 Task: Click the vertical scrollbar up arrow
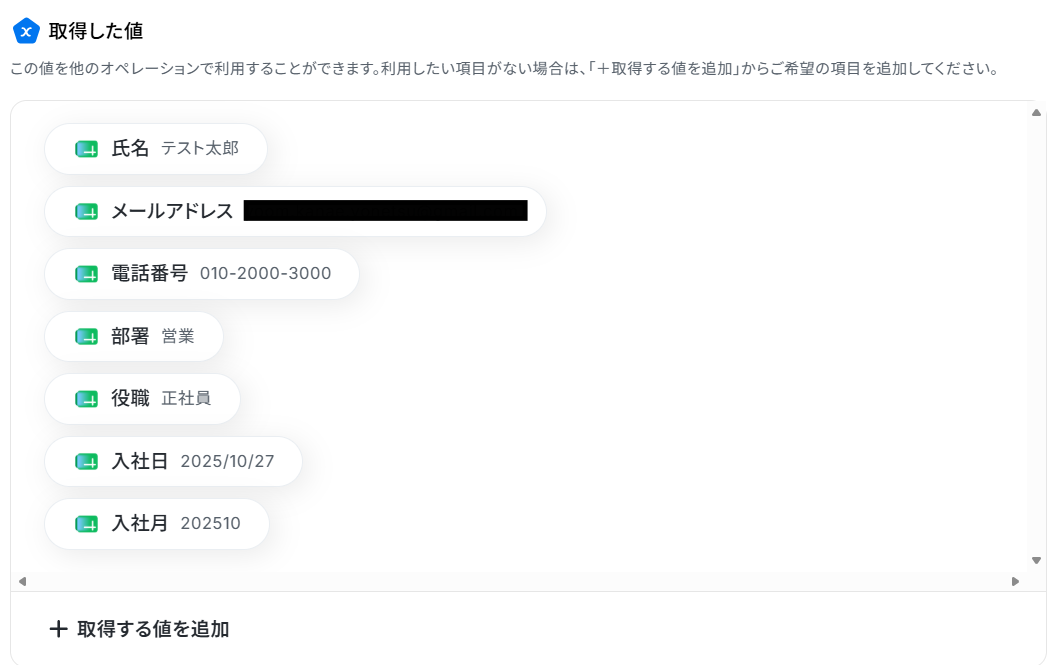coord(1036,113)
